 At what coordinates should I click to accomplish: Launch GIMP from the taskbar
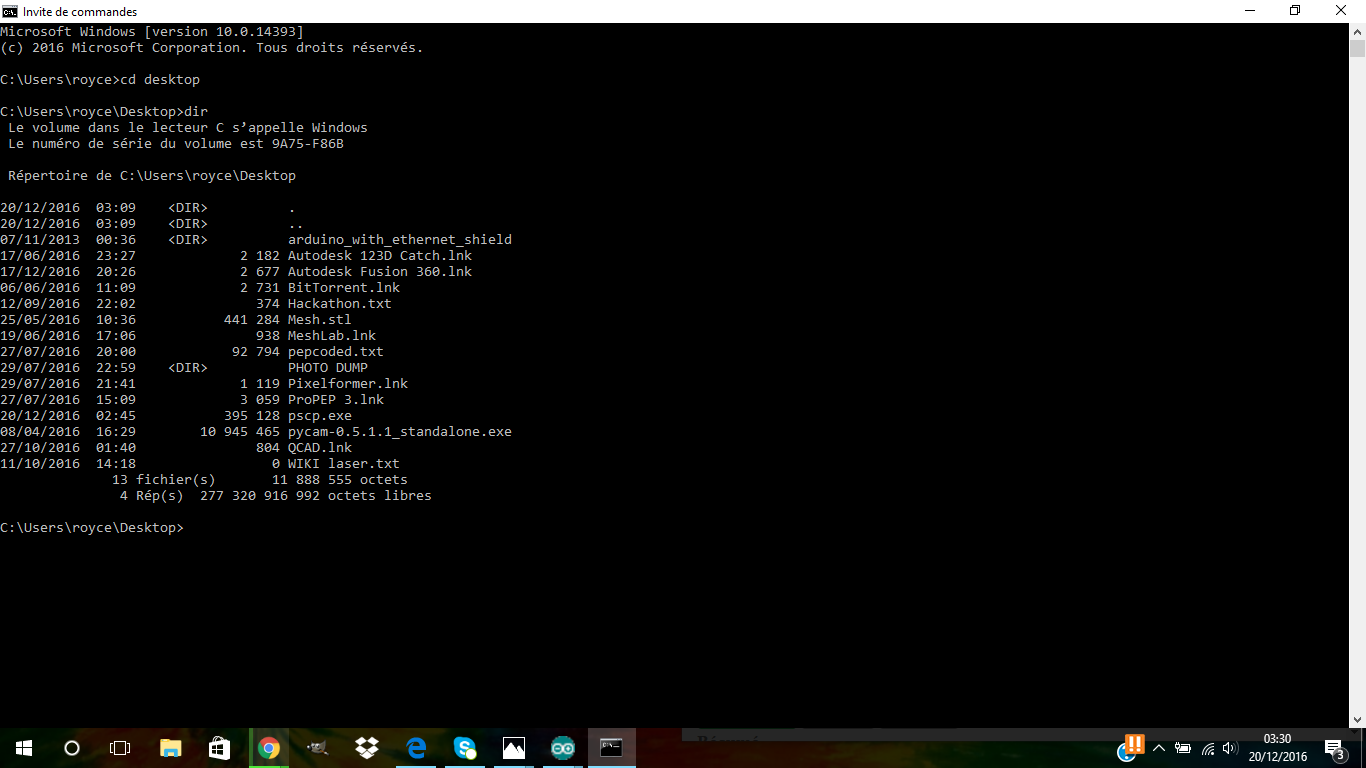point(317,748)
